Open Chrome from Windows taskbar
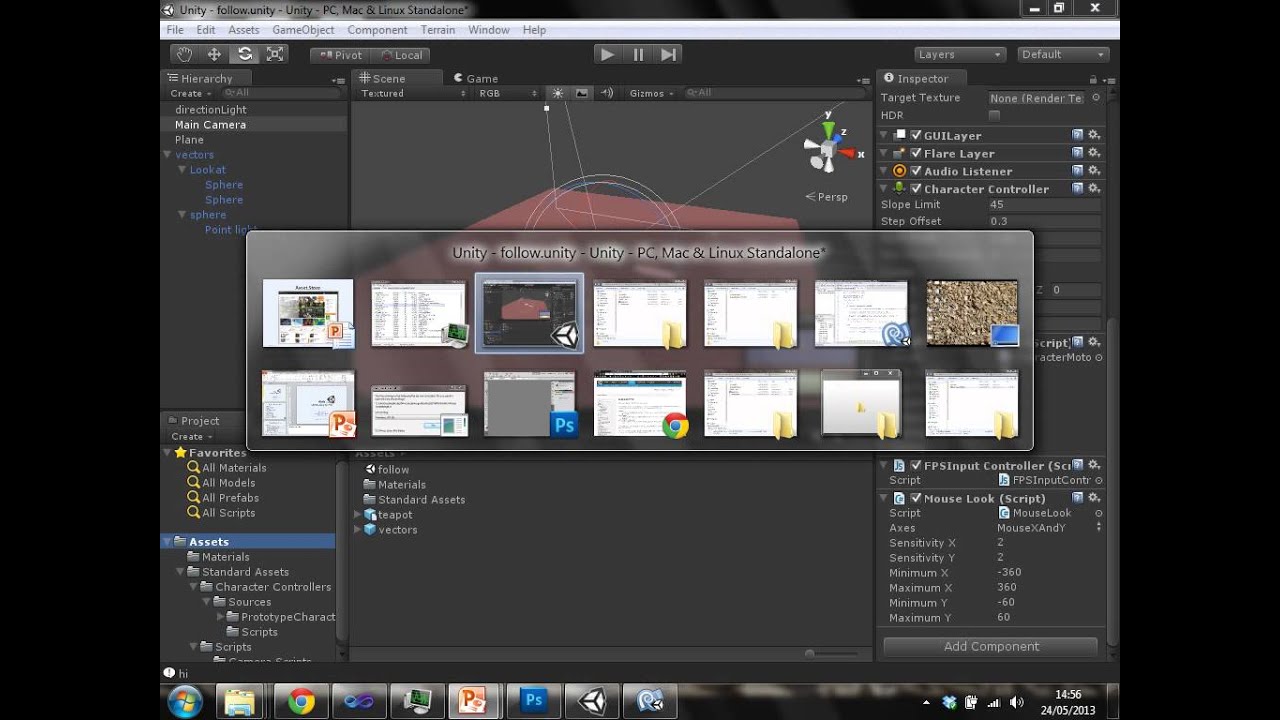 point(301,701)
